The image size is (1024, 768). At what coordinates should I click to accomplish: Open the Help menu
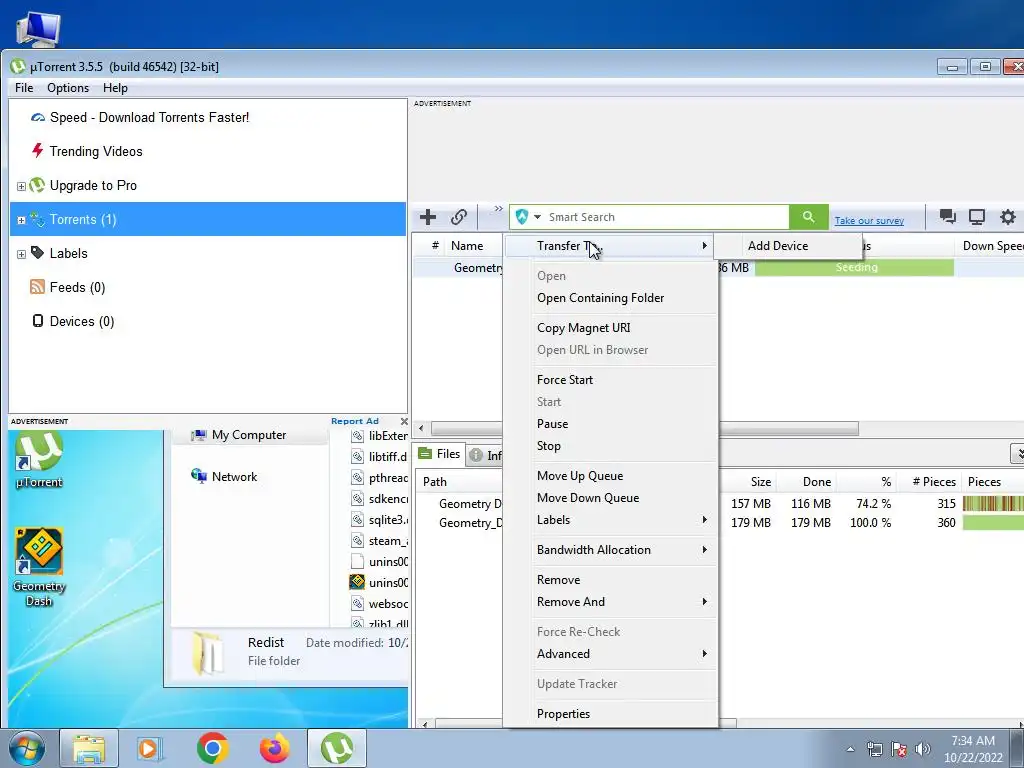click(x=116, y=88)
